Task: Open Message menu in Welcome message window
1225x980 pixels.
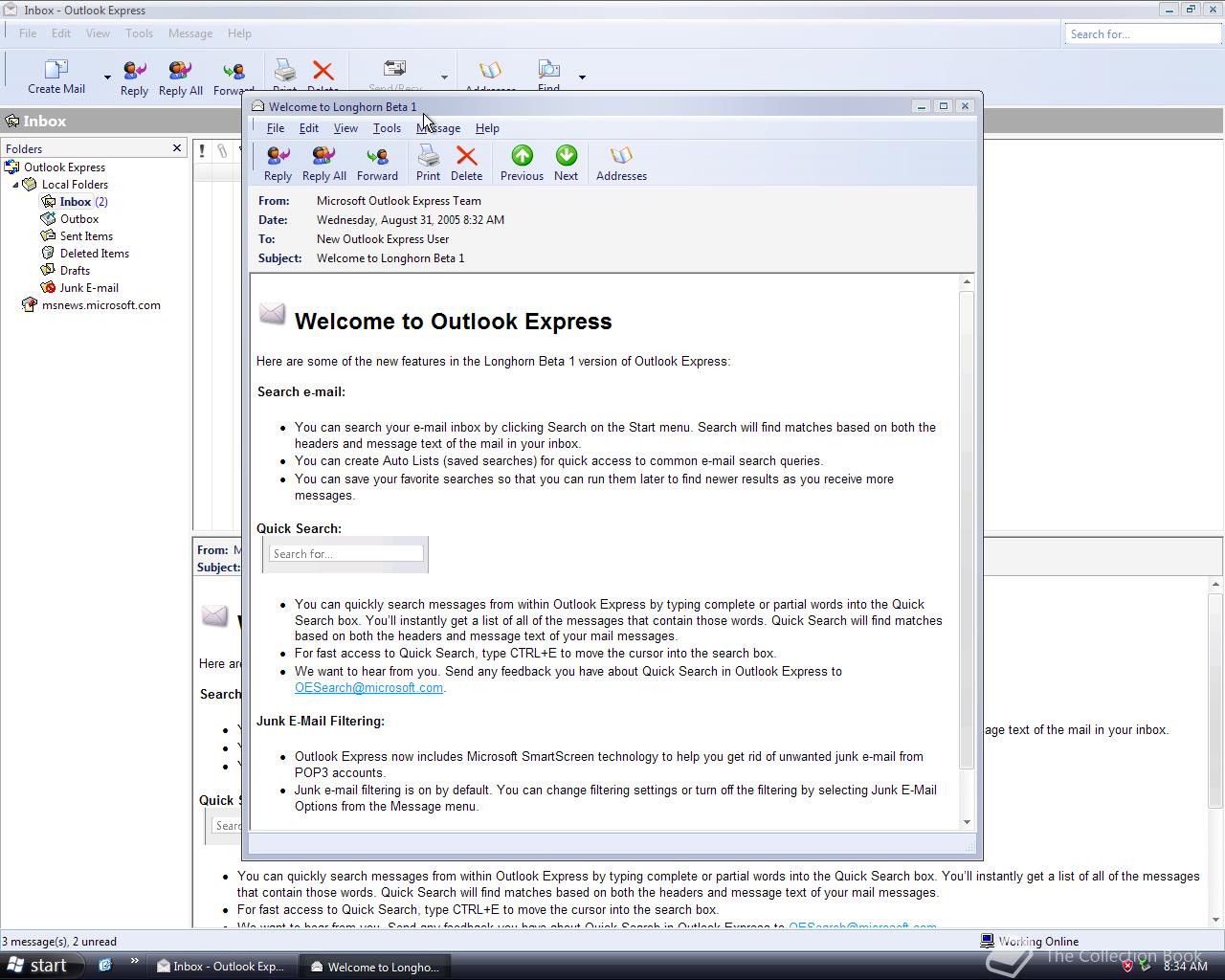Action: 438,128
